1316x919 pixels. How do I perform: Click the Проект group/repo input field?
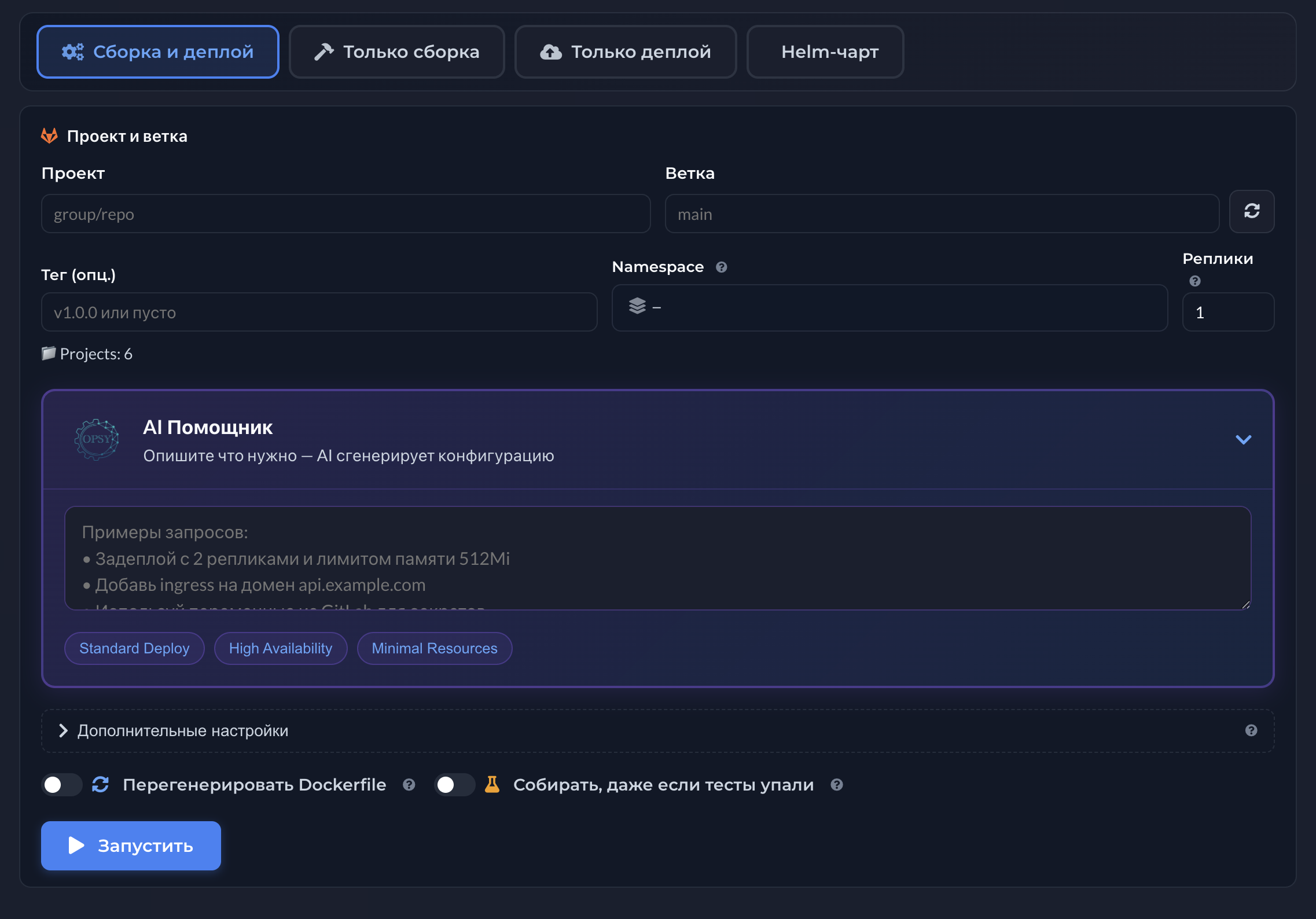[345, 214]
